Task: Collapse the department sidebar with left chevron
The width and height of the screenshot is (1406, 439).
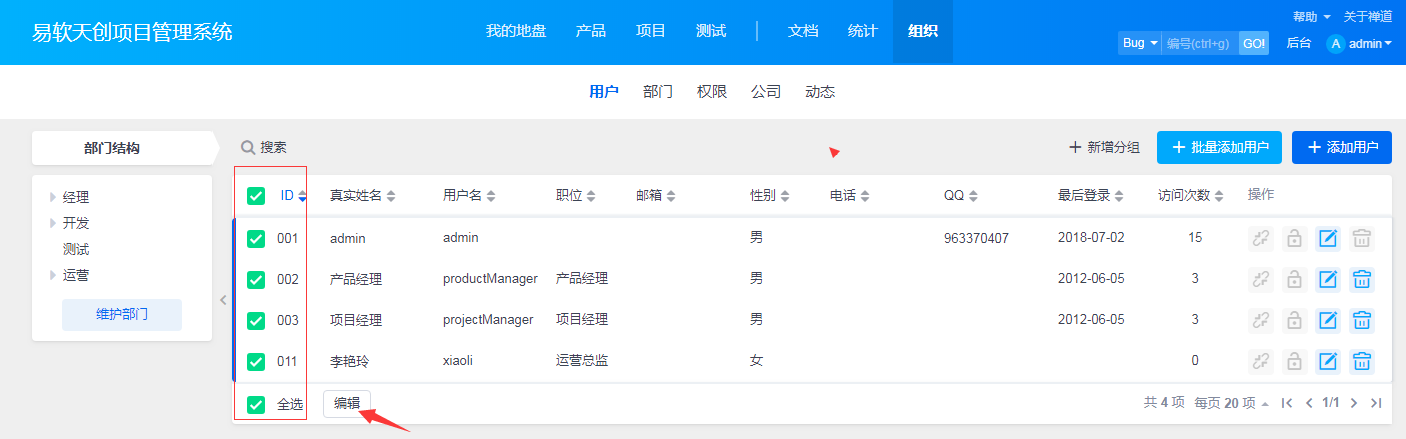Action: tap(223, 300)
